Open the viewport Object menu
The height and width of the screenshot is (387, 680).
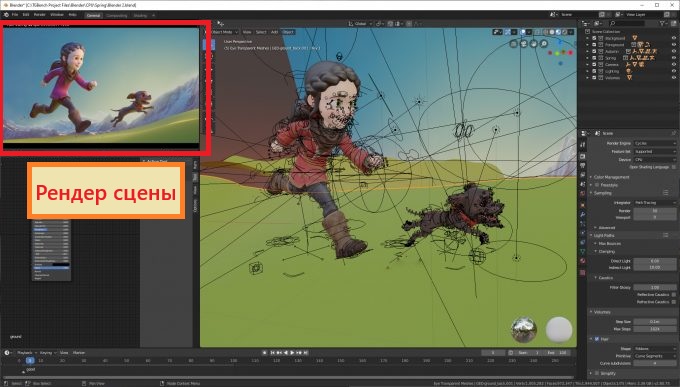288,32
